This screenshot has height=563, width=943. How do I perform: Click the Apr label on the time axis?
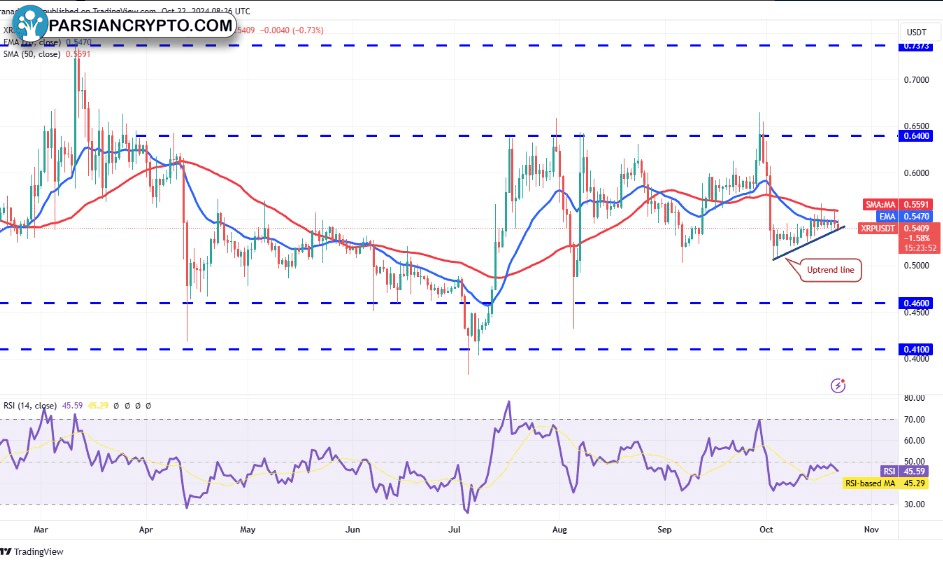146,530
